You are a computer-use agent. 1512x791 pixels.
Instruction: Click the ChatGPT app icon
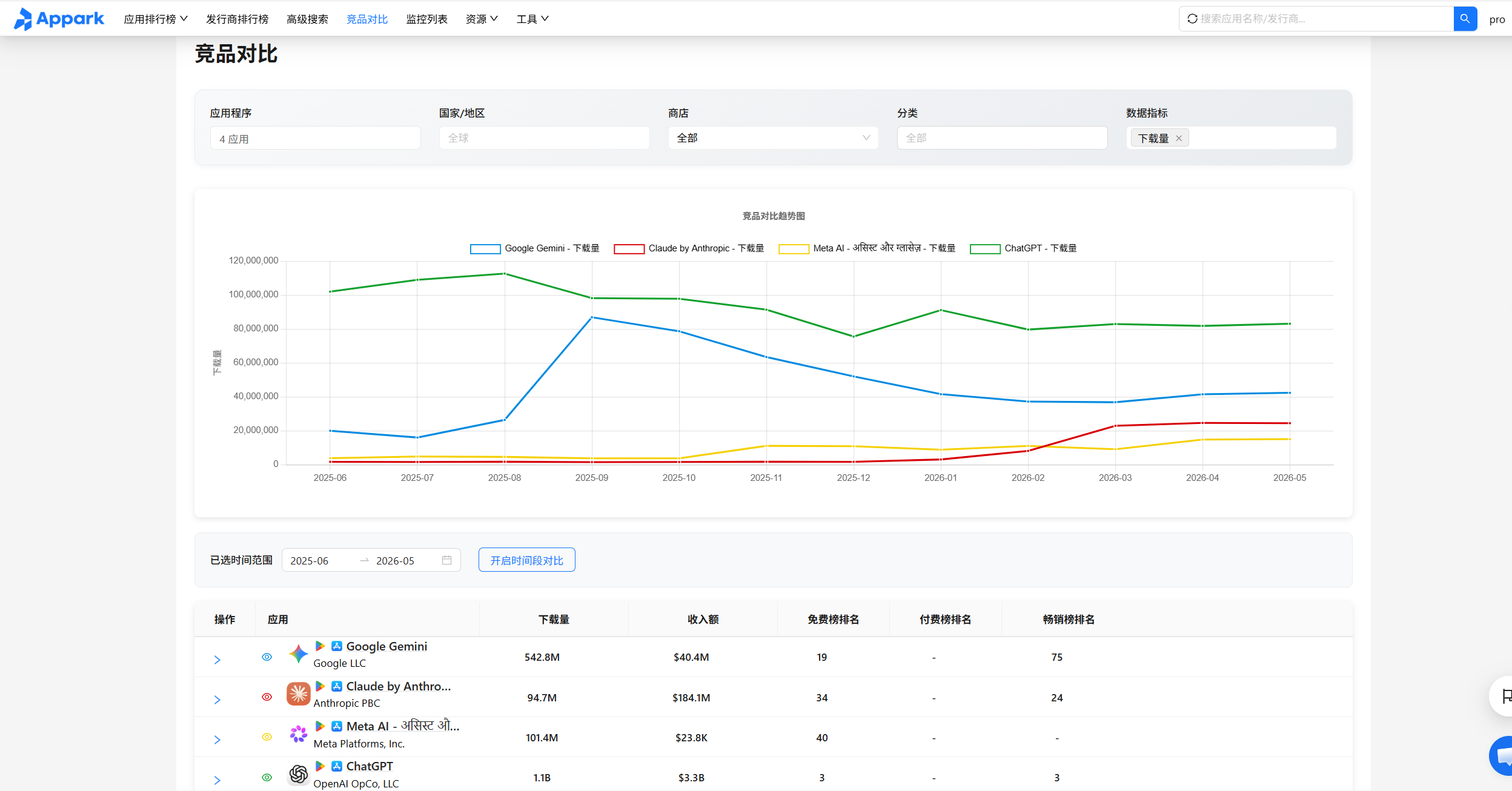pyautogui.click(x=298, y=774)
